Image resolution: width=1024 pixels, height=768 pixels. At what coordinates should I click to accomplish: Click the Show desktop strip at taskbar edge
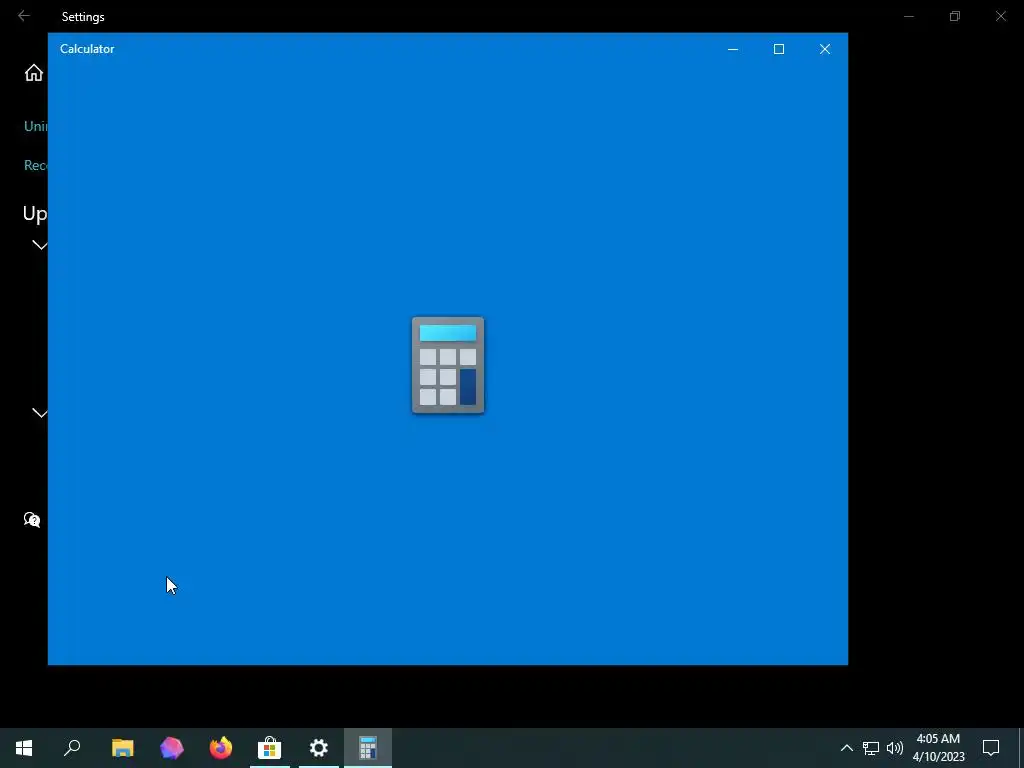tap(1021, 748)
